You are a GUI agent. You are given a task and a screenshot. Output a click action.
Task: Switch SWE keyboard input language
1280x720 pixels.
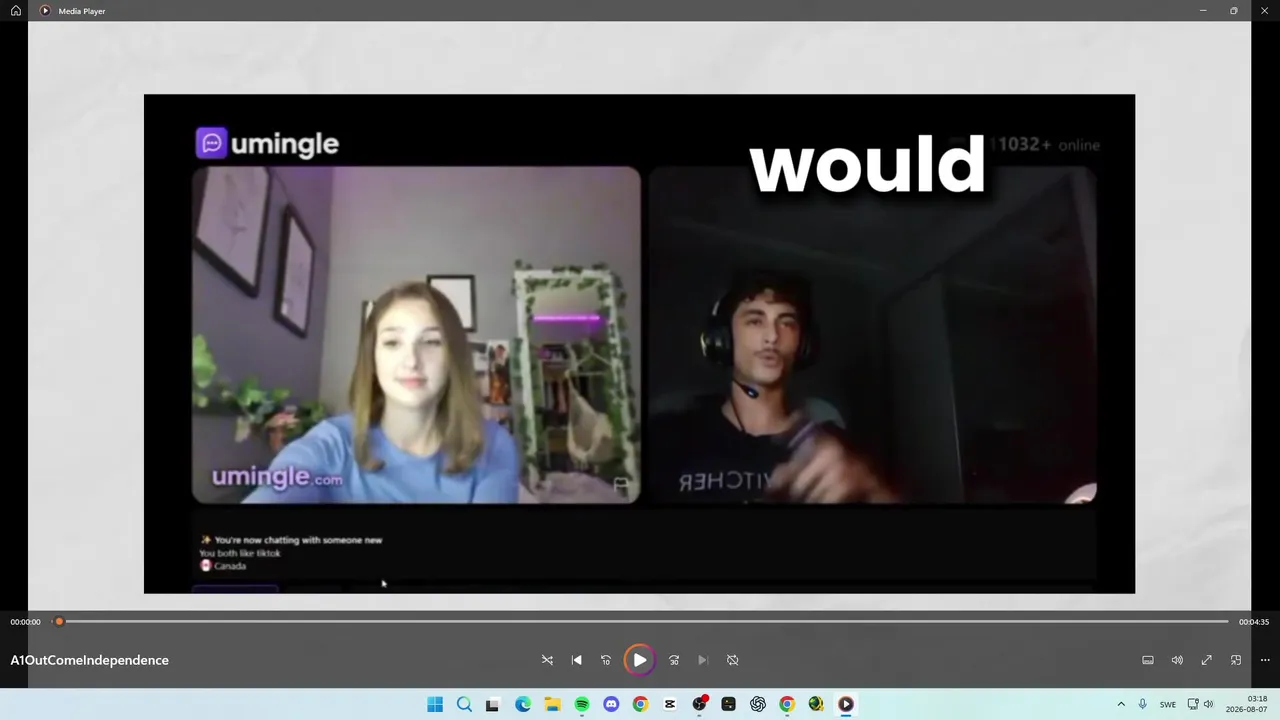[1168, 704]
